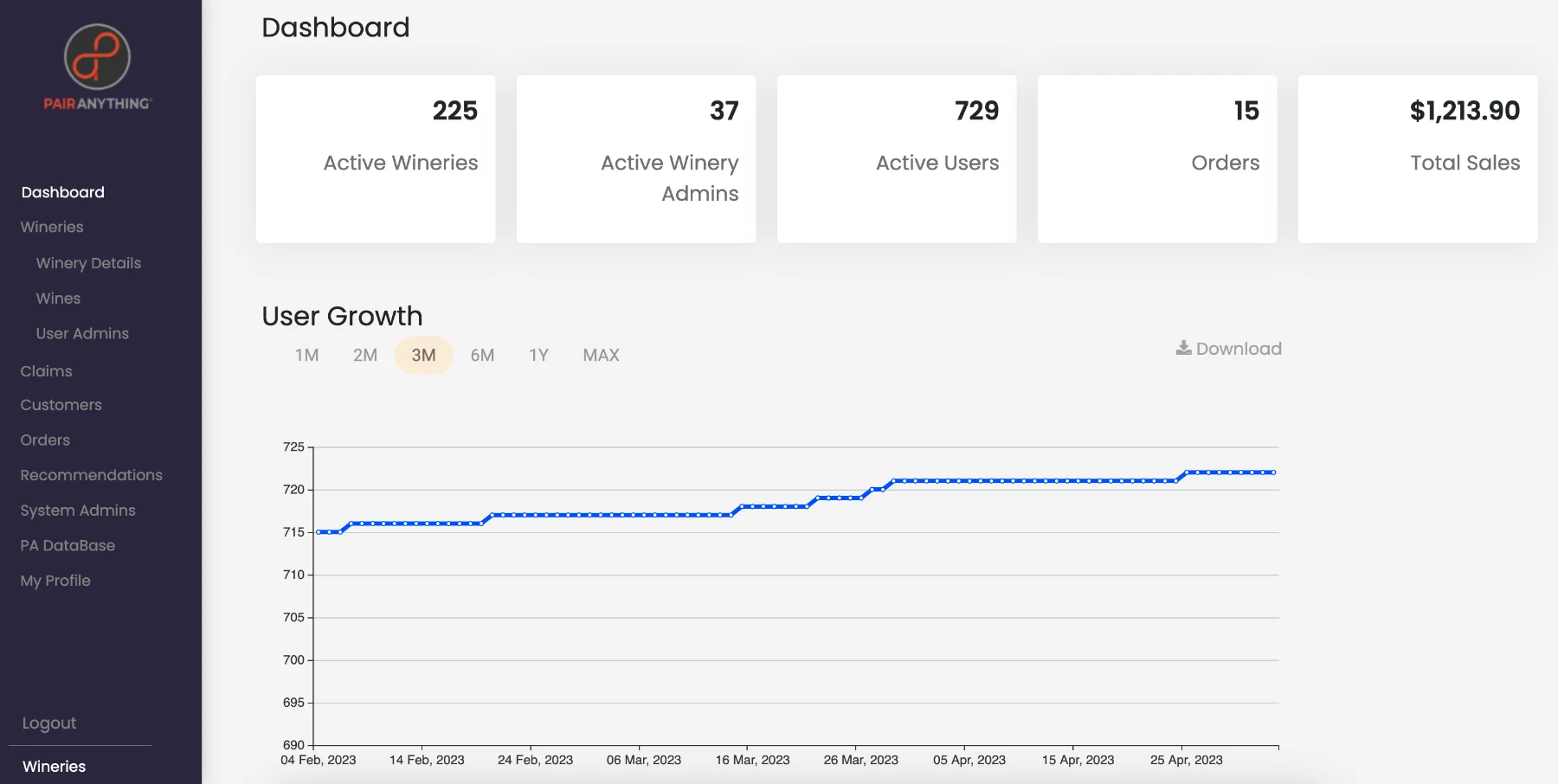This screenshot has width=1558, height=784.
Task: Select the 3M time range
Action: [x=424, y=356]
